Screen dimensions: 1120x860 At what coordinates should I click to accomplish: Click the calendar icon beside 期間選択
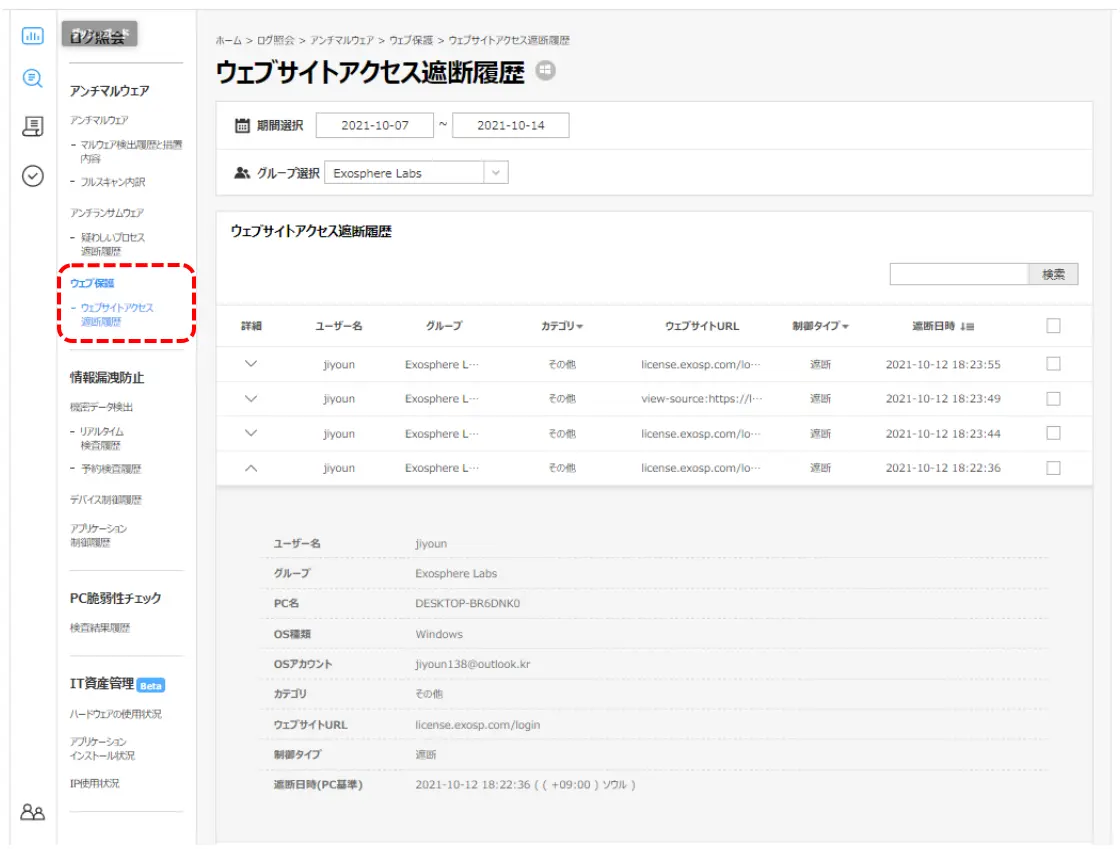pos(242,126)
